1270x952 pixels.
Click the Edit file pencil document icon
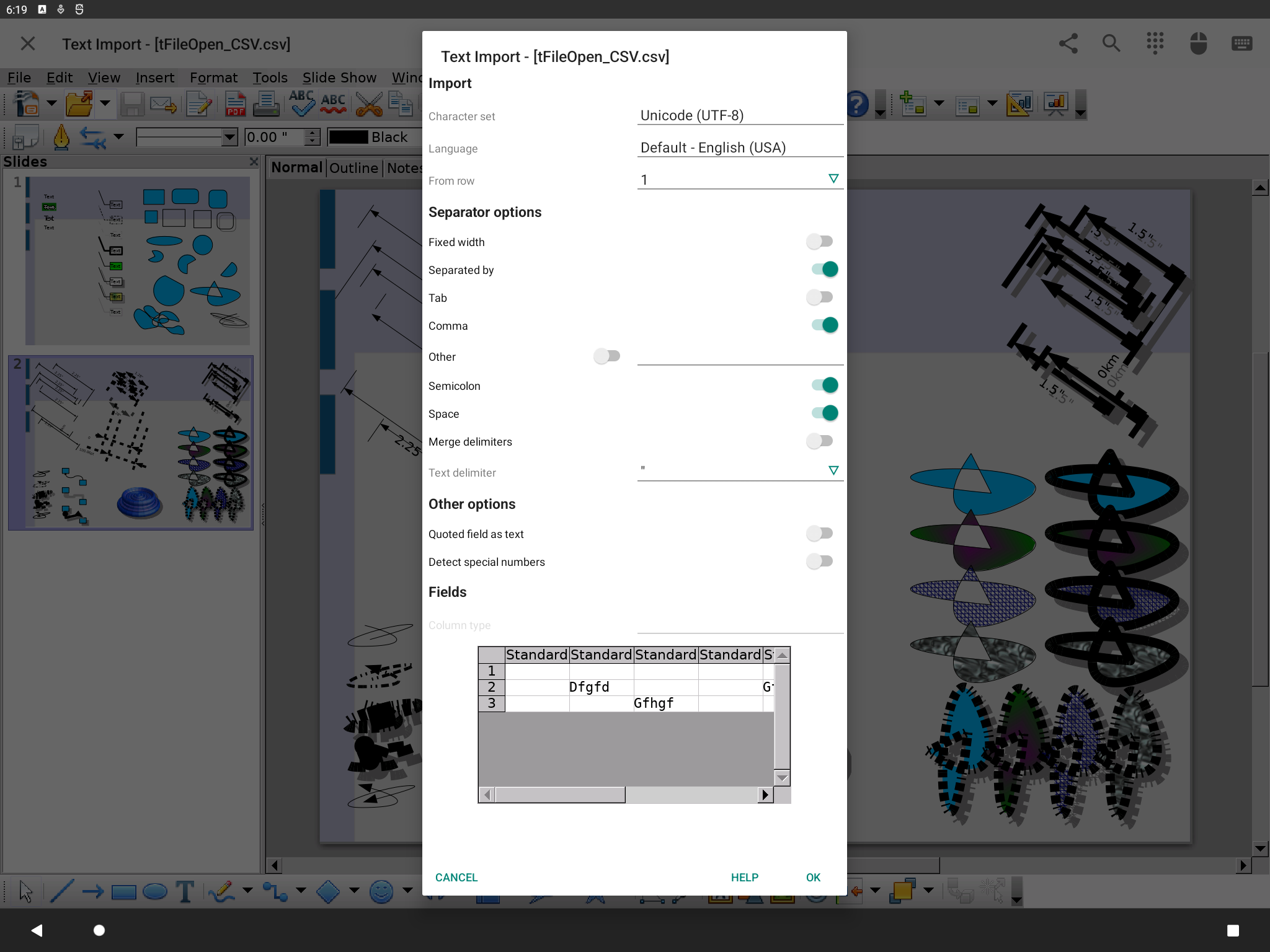[x=199, y=104]
